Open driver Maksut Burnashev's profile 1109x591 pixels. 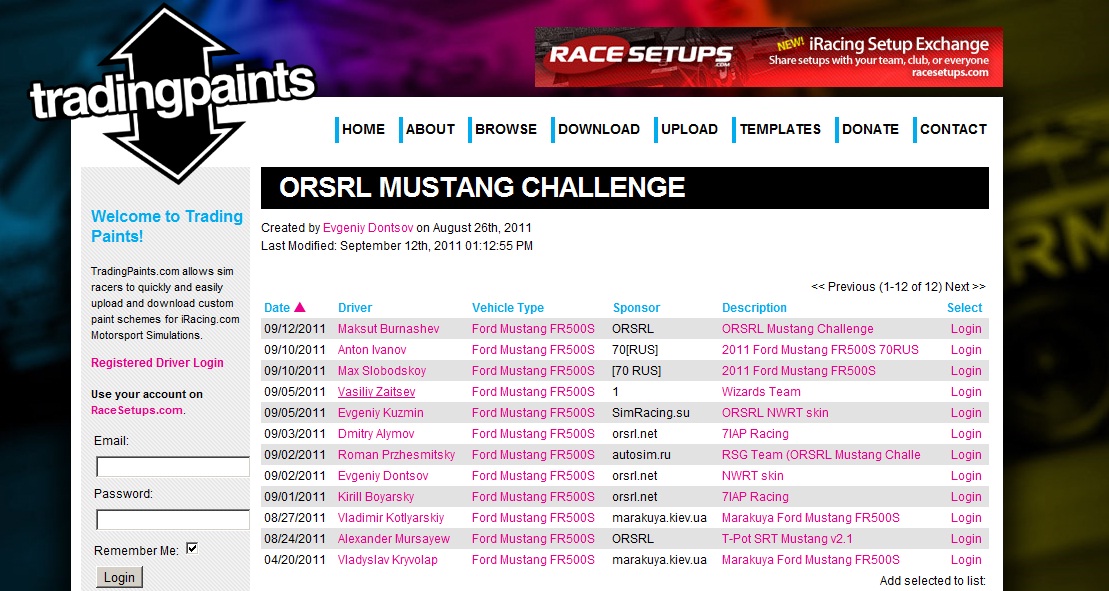[388, 329]
